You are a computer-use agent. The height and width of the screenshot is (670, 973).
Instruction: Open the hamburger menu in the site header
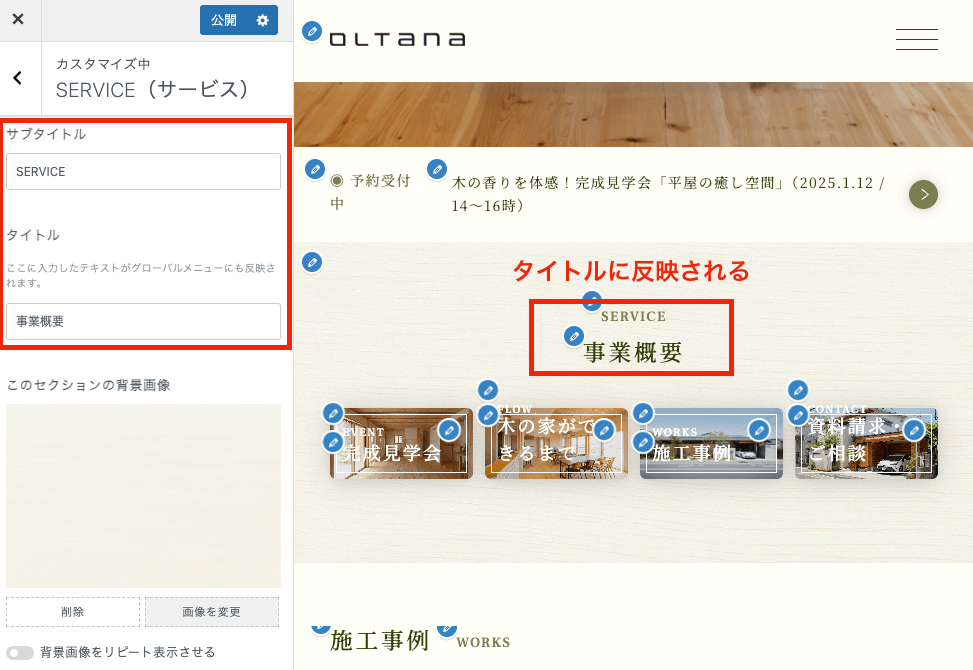coord(916,40)
